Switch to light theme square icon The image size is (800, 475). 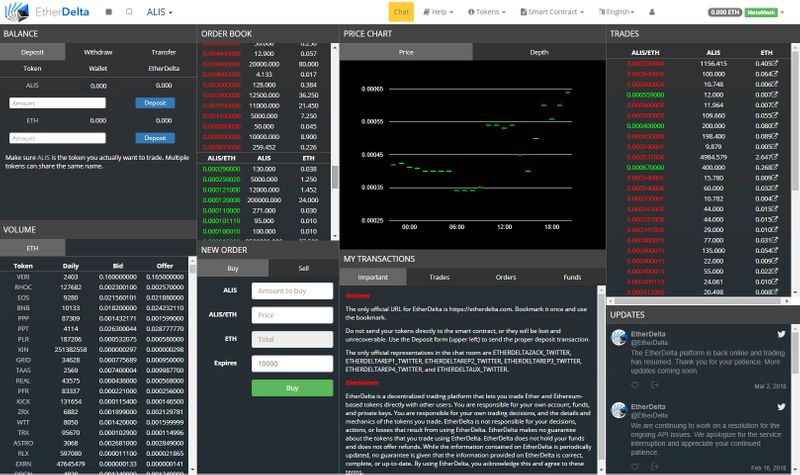pos(129,11)
